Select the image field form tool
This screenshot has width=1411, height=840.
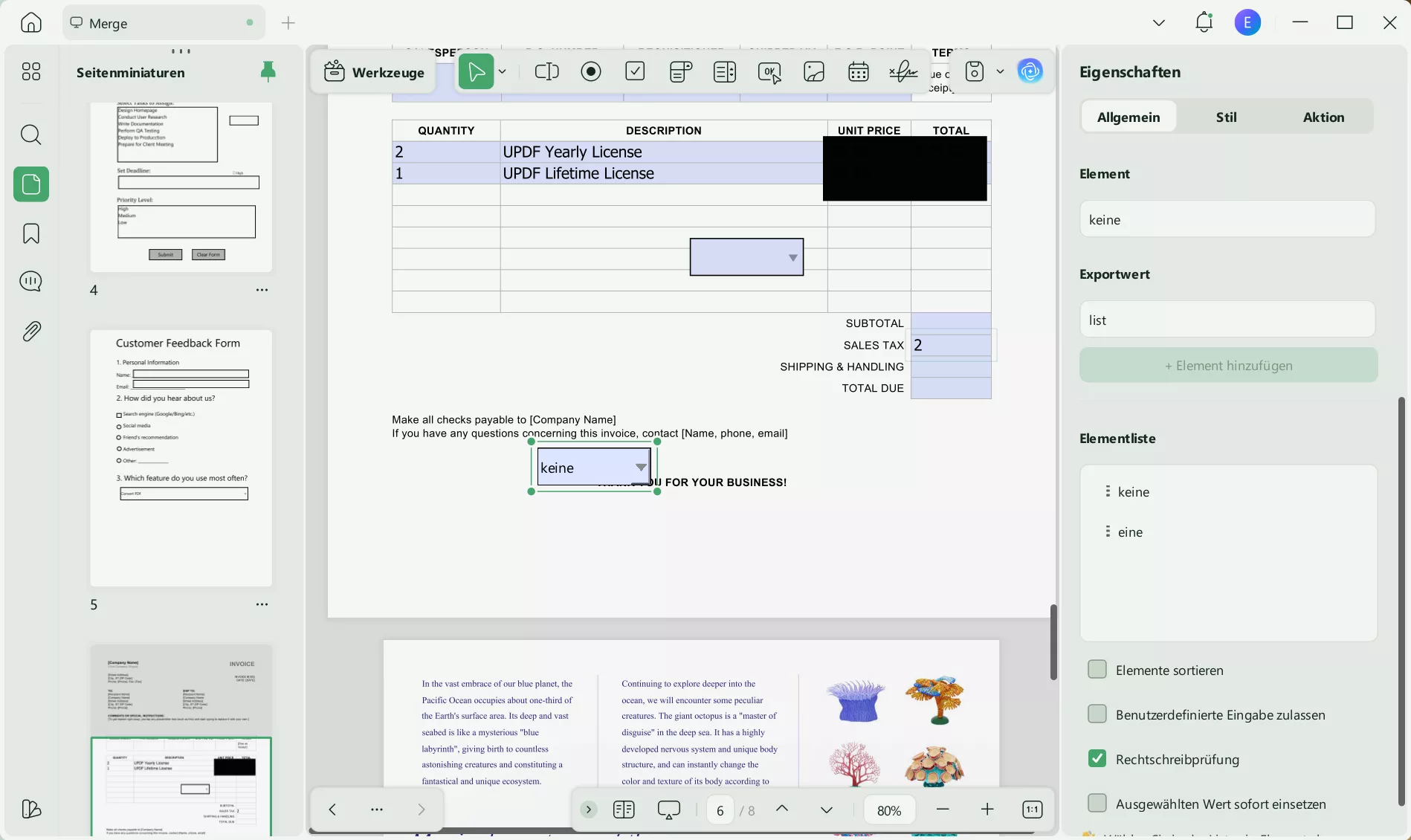click(814, 71)
